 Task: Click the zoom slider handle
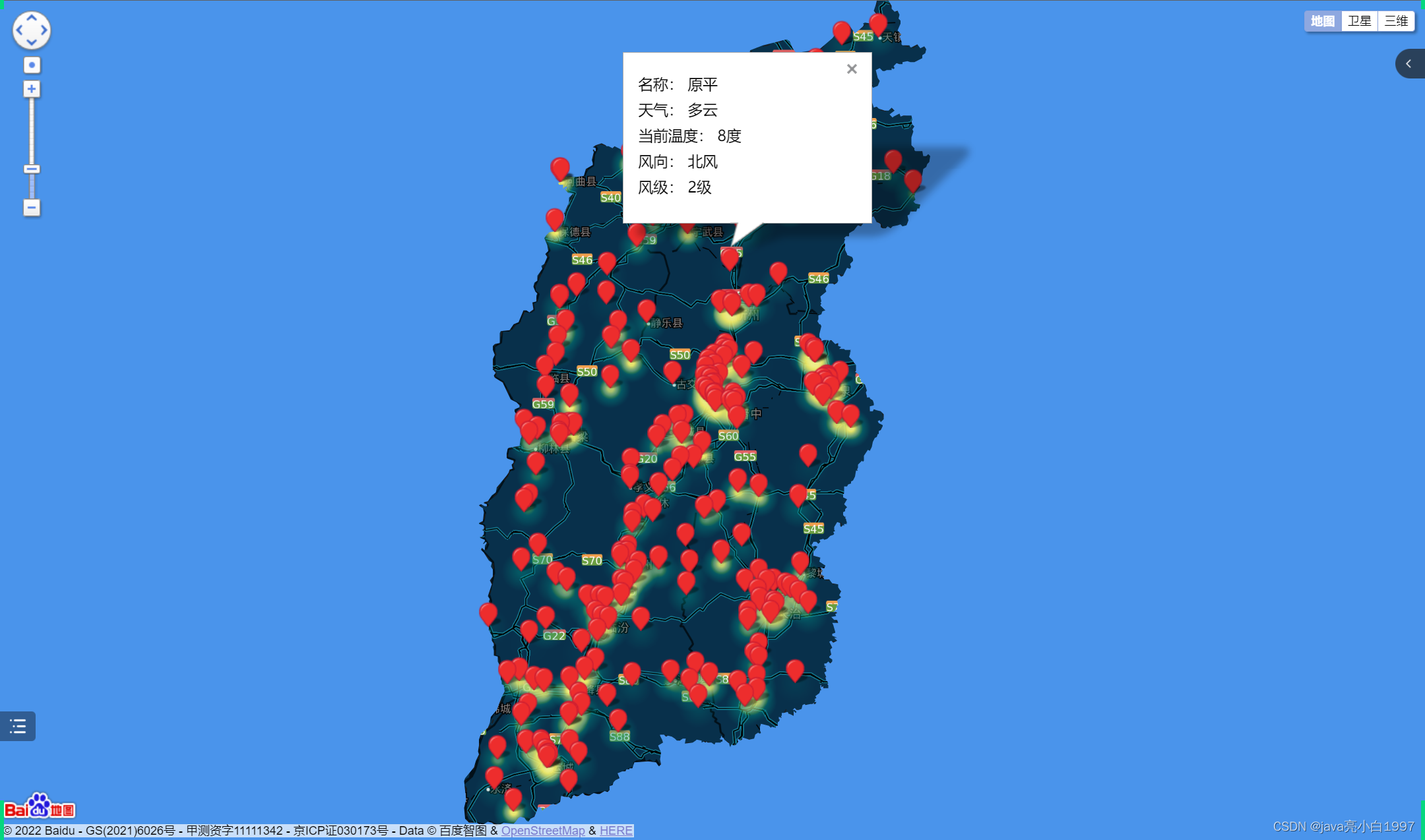(32, 169)
